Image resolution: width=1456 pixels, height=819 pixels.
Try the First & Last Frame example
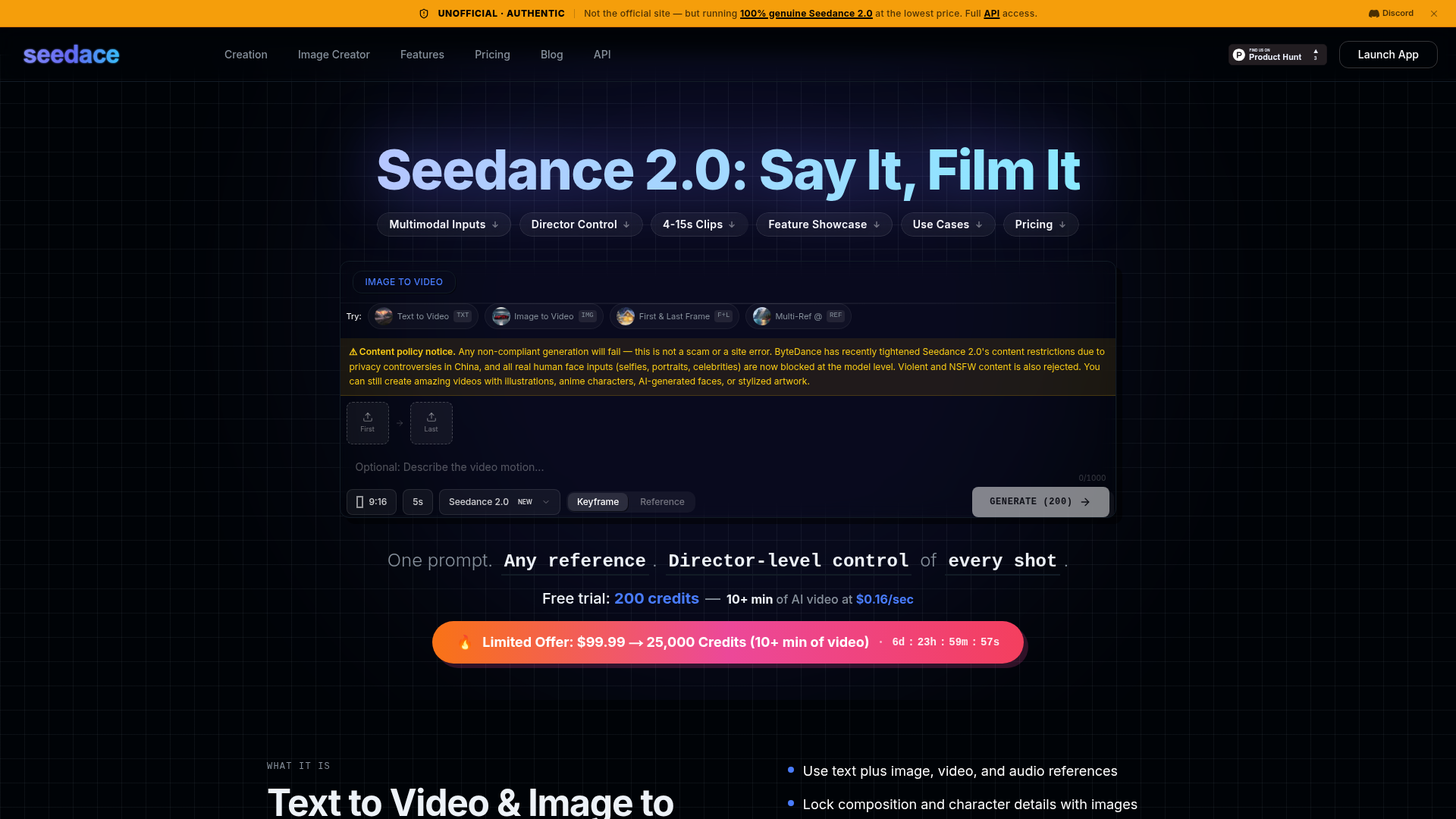(x=674, y=316)
